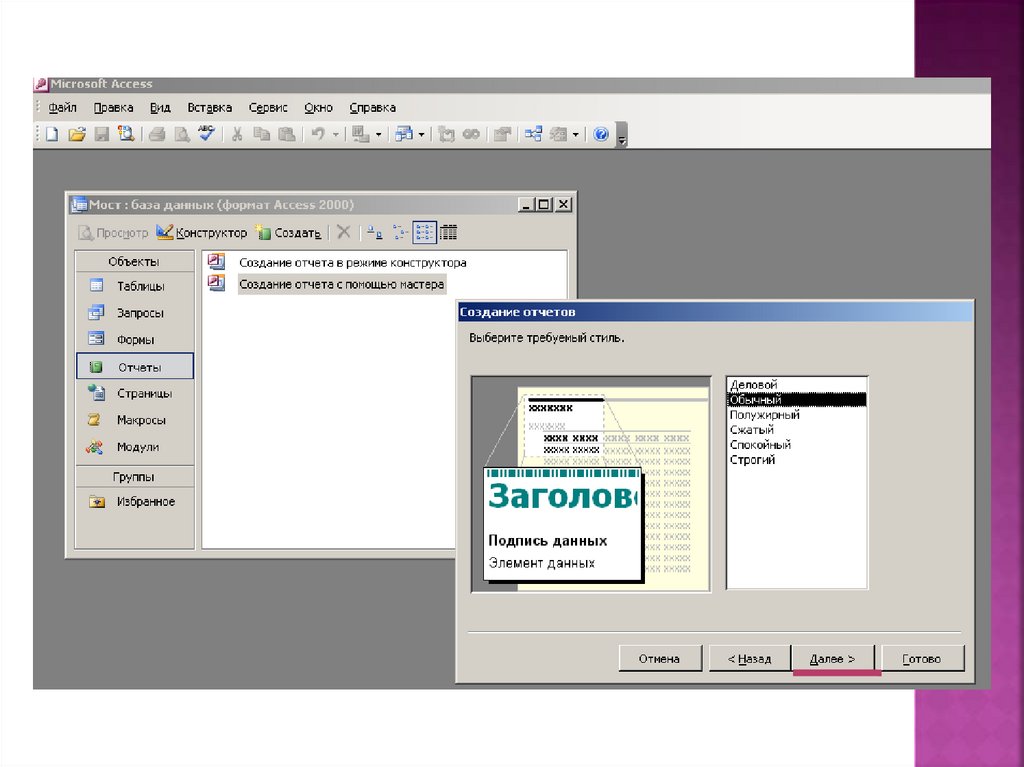The image size is (1024, 767).
Task: Open the Relationships diagram icon
Action: pyautogui.click(x=533, y=135)
